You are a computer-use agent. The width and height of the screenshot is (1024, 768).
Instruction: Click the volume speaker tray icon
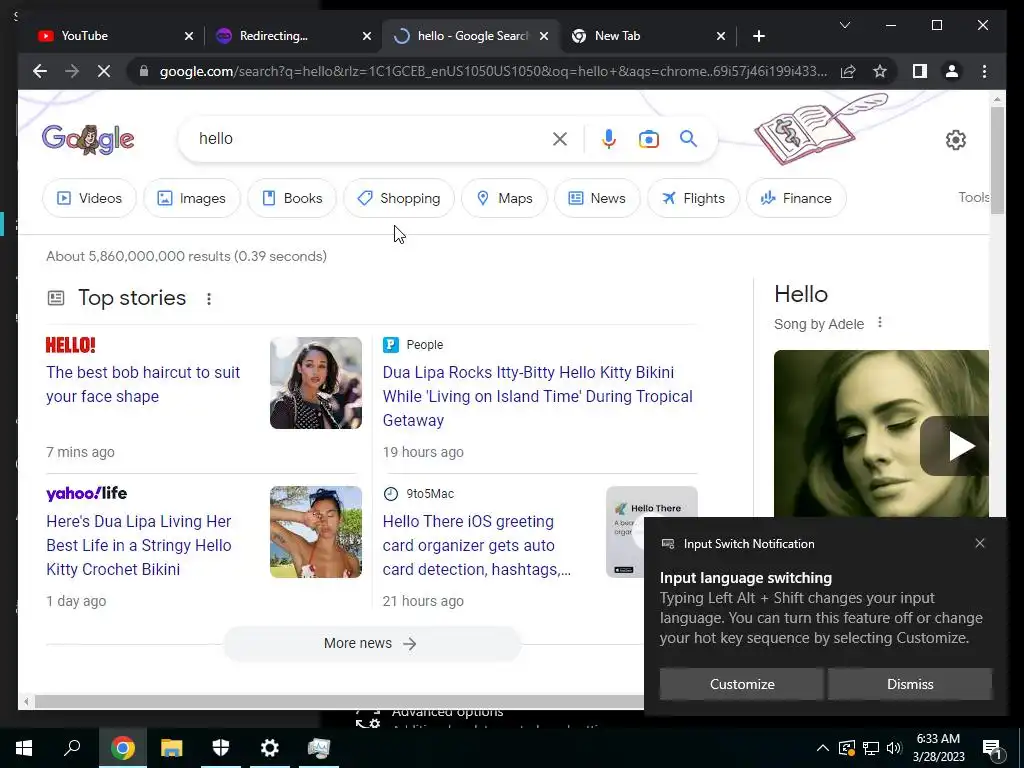coord(894,748)
